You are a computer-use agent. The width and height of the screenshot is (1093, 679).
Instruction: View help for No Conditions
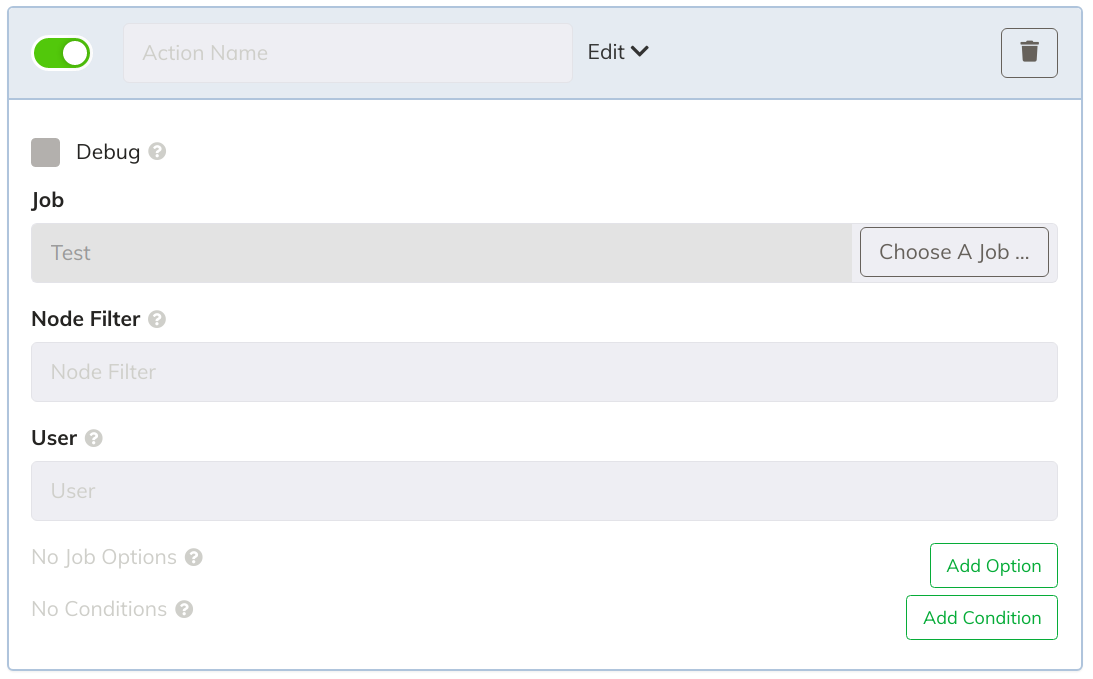coord(184,609)
